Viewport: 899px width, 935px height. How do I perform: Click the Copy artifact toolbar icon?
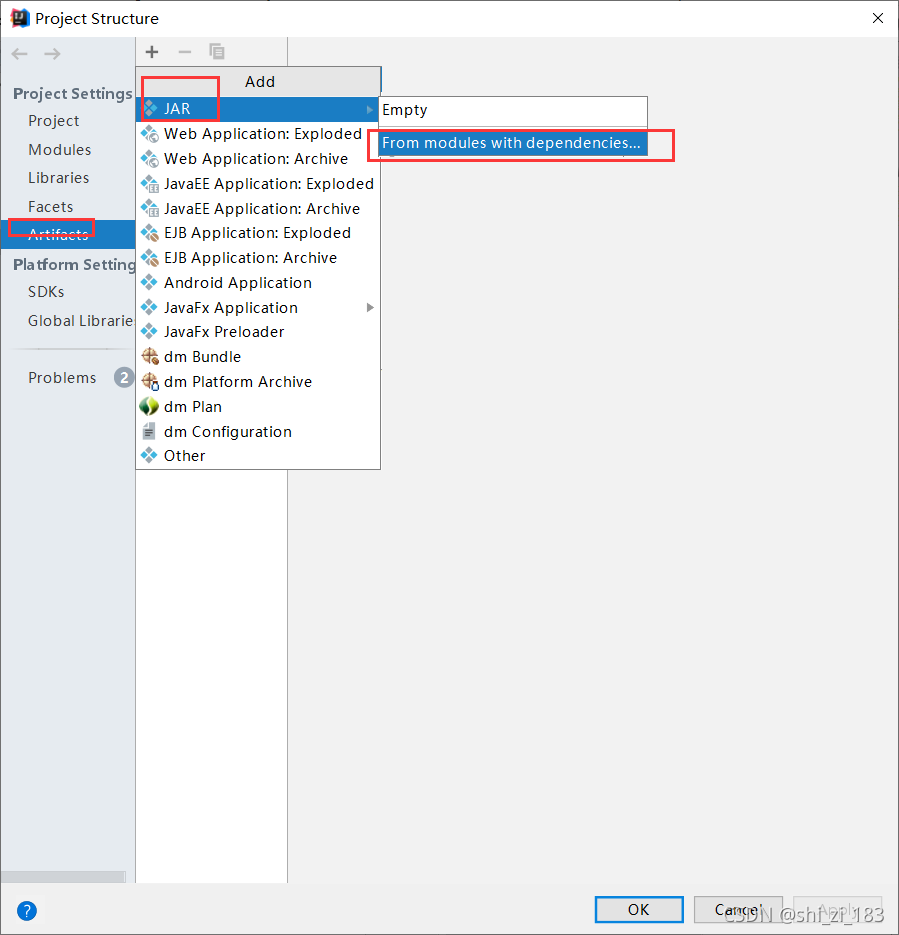217,52
